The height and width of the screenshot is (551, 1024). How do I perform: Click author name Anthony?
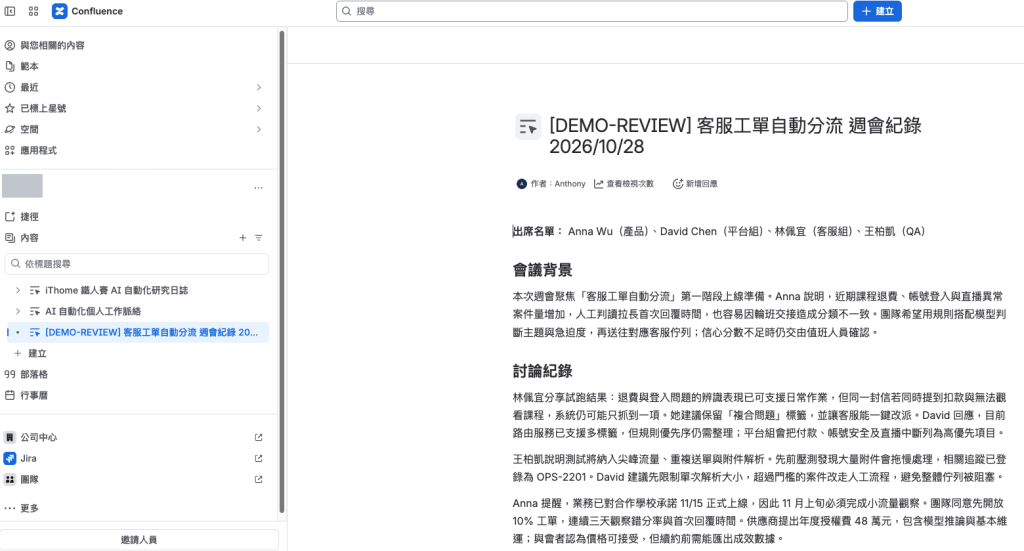click(570, 184)
